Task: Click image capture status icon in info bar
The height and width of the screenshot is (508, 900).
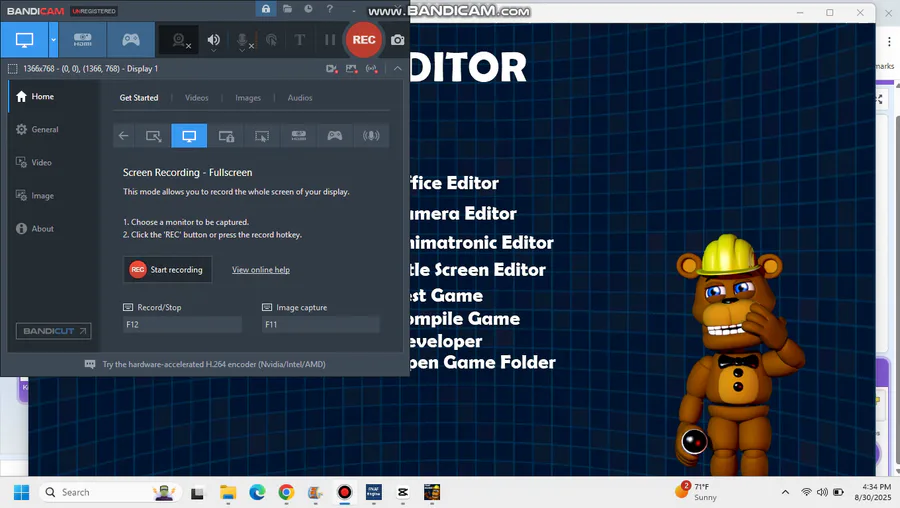Action: [351, 69]
